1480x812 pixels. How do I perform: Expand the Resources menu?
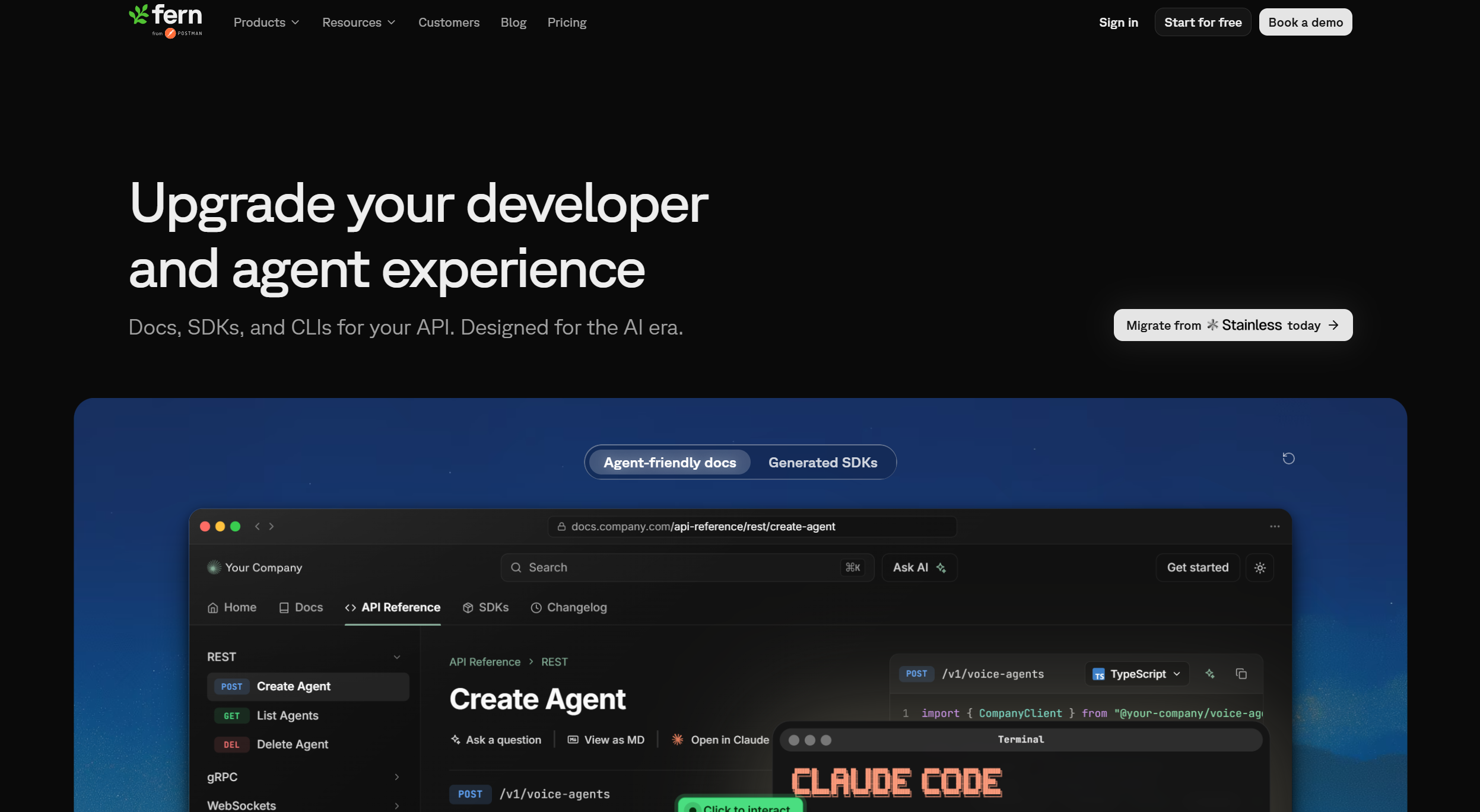click(358, 23)
